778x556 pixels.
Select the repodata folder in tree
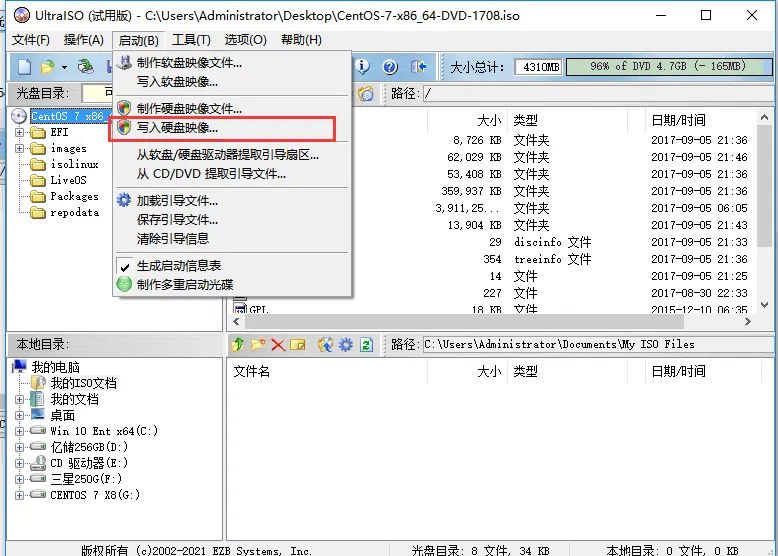tap(74, 212)
